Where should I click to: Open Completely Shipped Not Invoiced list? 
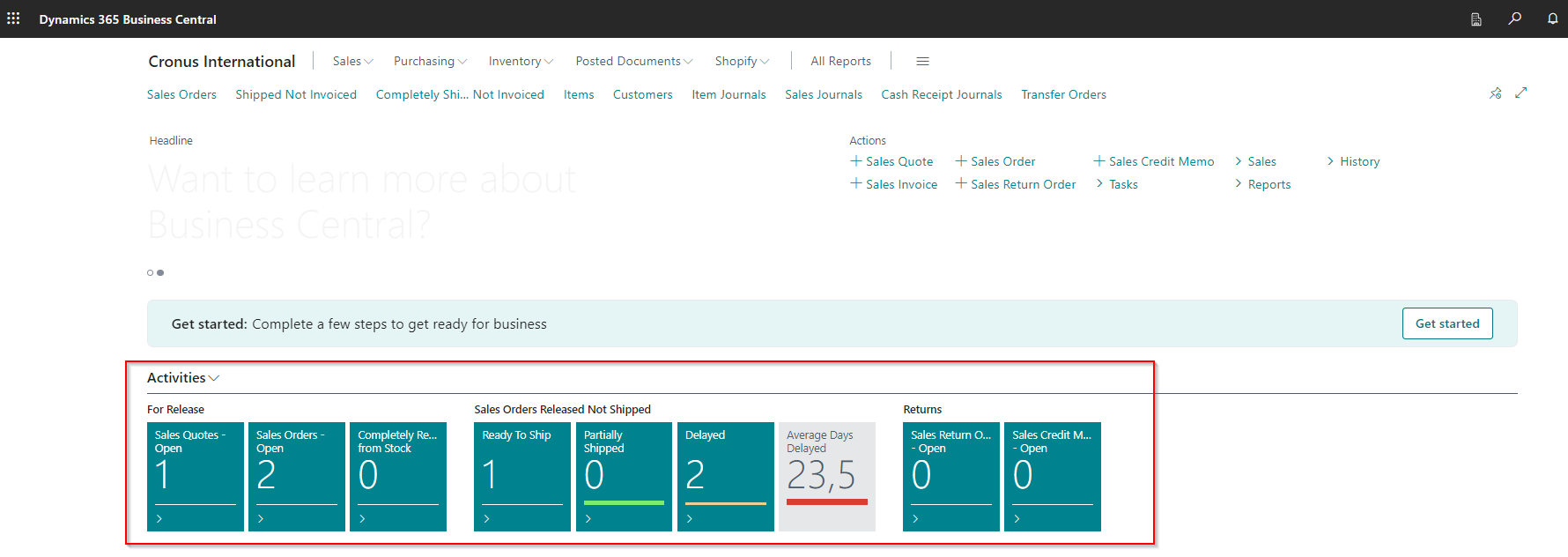click(460, 94)
